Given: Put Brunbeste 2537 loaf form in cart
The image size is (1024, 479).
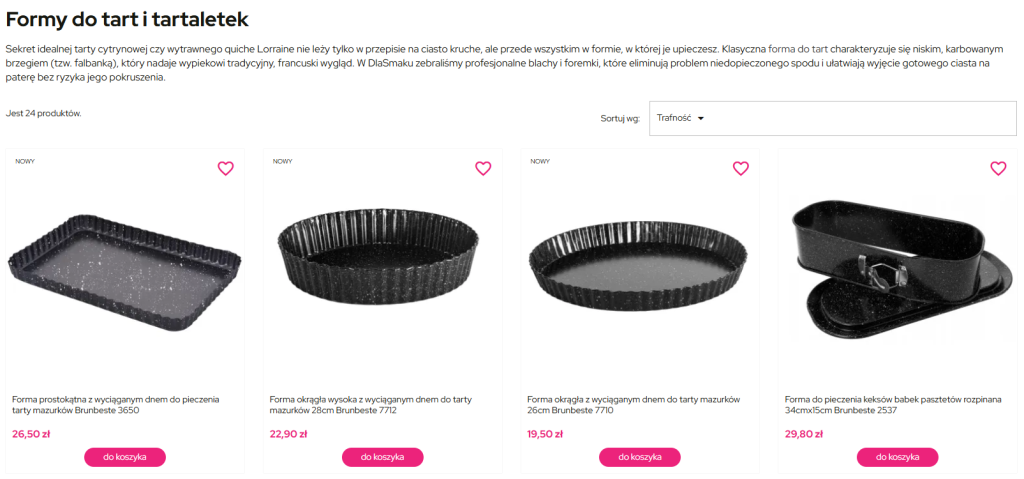Looking at the screenshot, I should [897, 457].
